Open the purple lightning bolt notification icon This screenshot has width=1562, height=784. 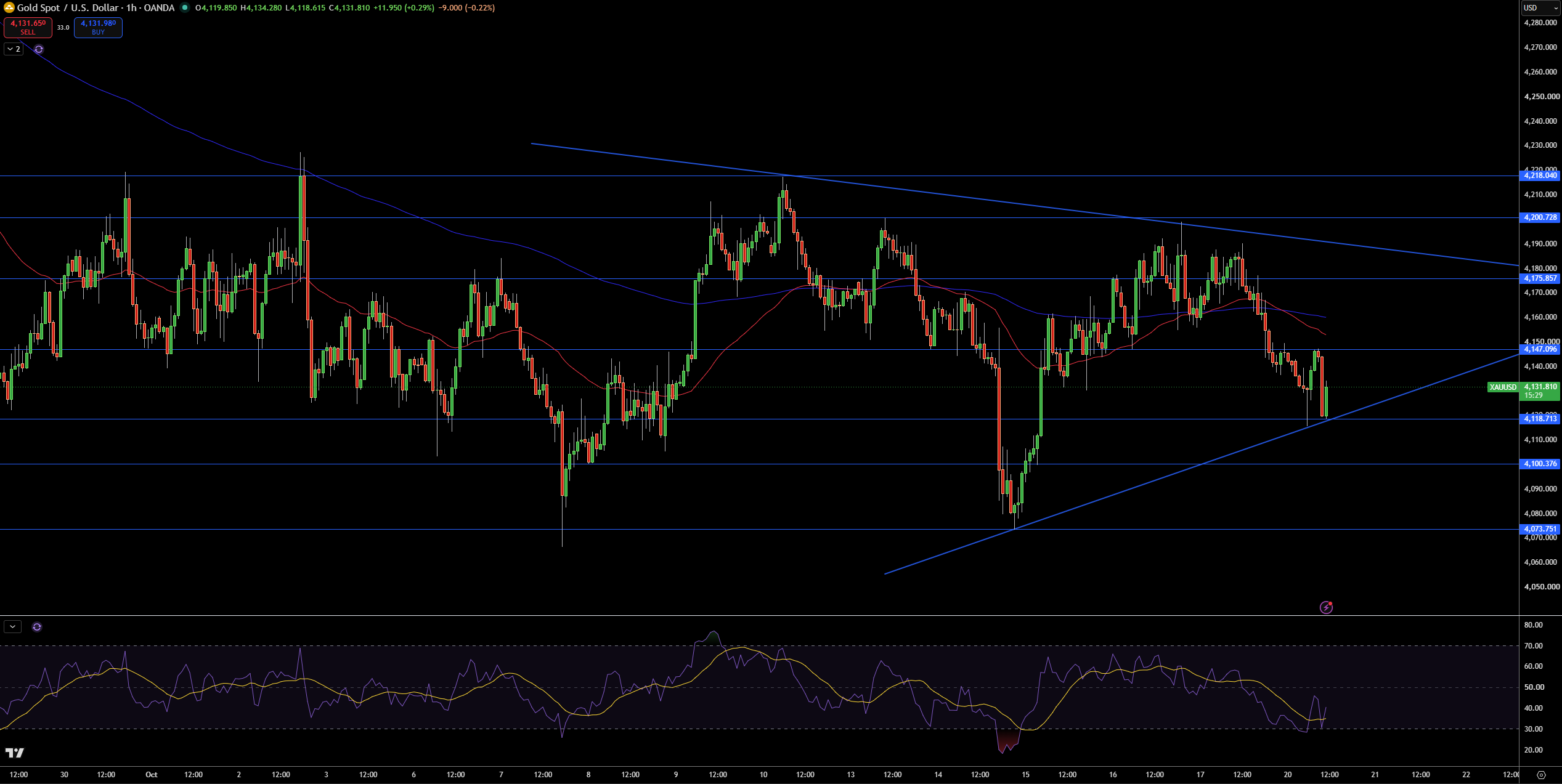pos(1326,607)
